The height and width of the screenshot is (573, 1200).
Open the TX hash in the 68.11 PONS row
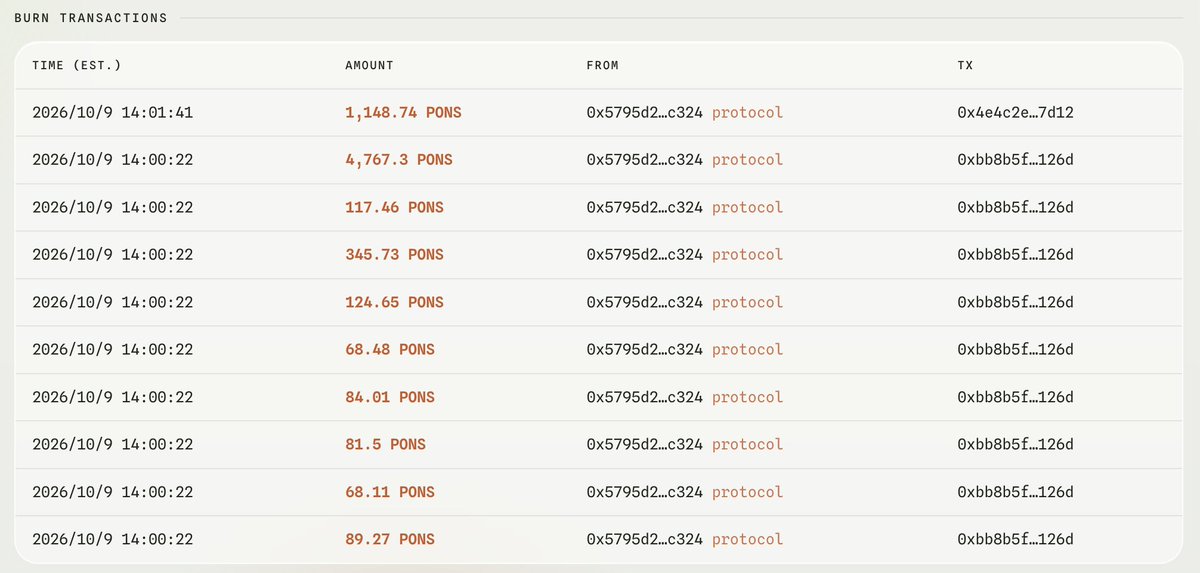1015,492
